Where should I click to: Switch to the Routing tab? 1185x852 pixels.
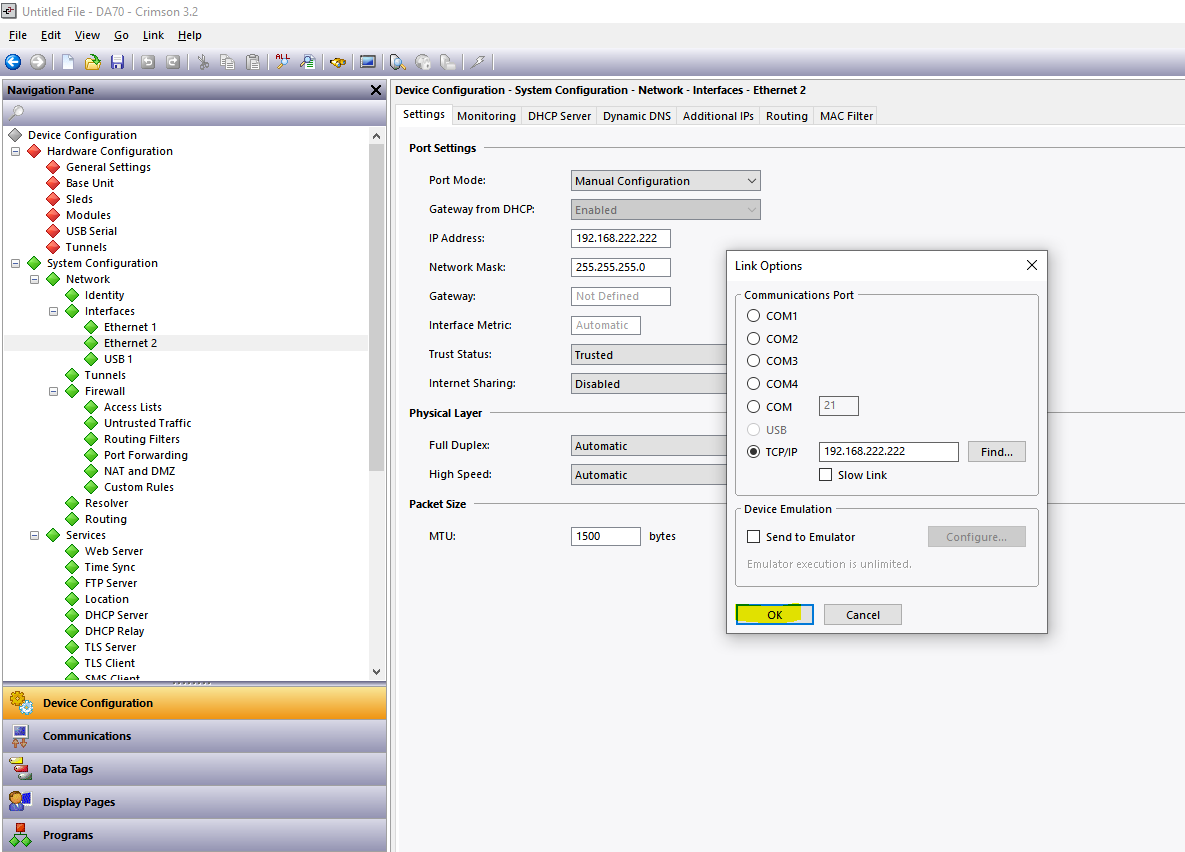[787, 116]
